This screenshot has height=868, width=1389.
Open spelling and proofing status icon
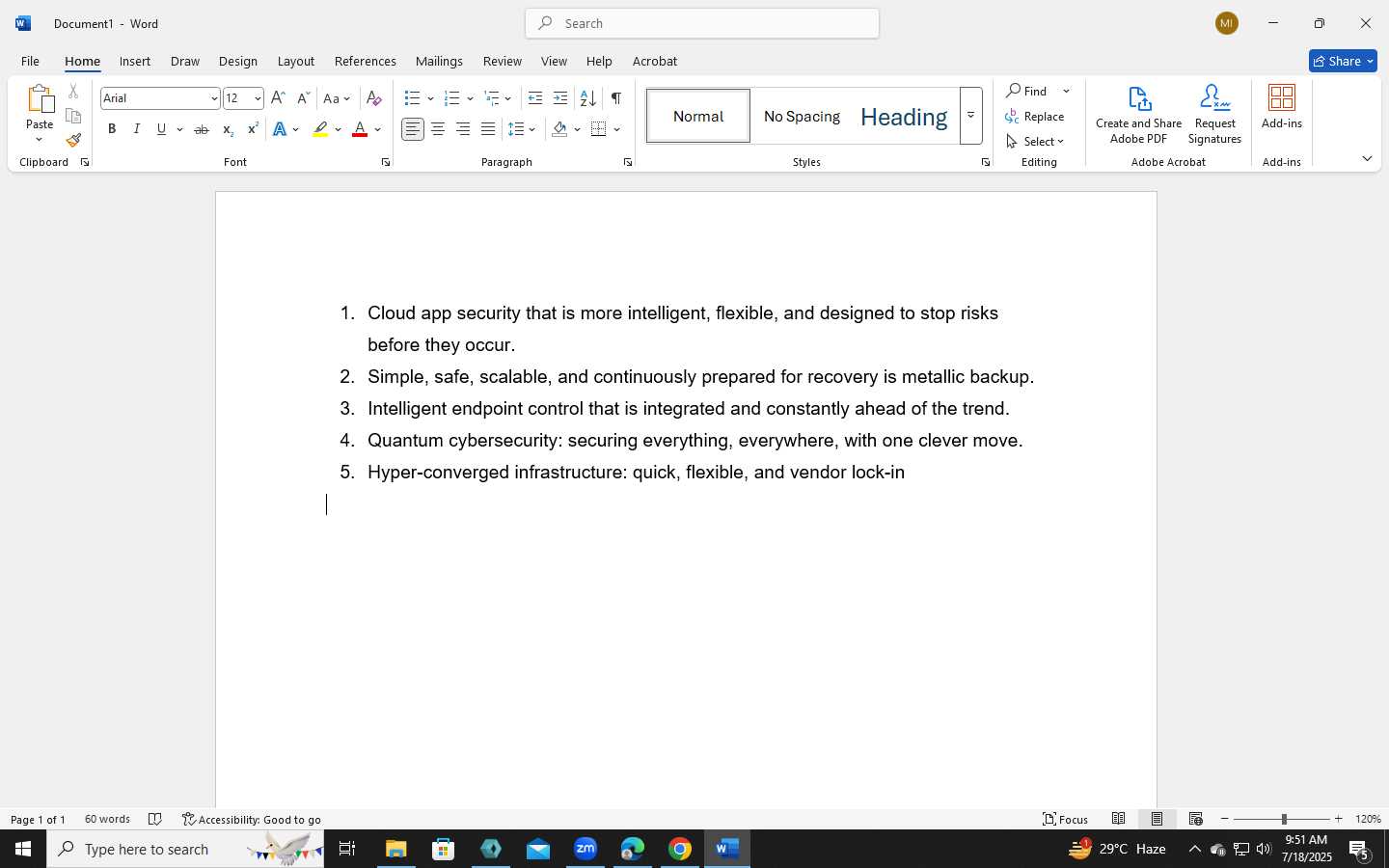click(155, 820)
